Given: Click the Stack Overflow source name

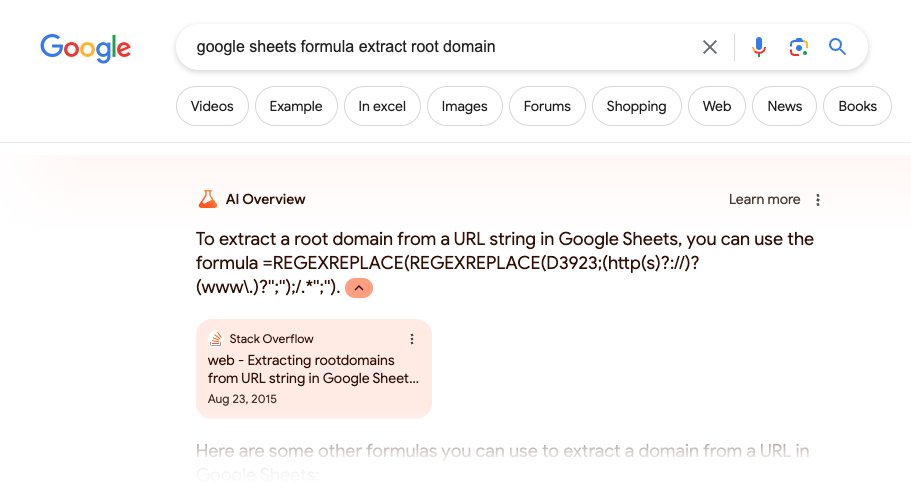Looking at the screenshot, I should pyautogui.click(x=271, y=339).
